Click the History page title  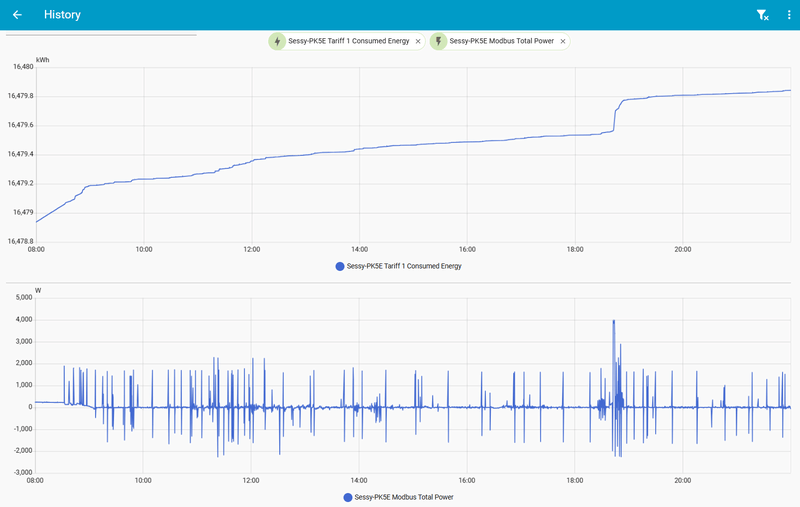[62, 15]
